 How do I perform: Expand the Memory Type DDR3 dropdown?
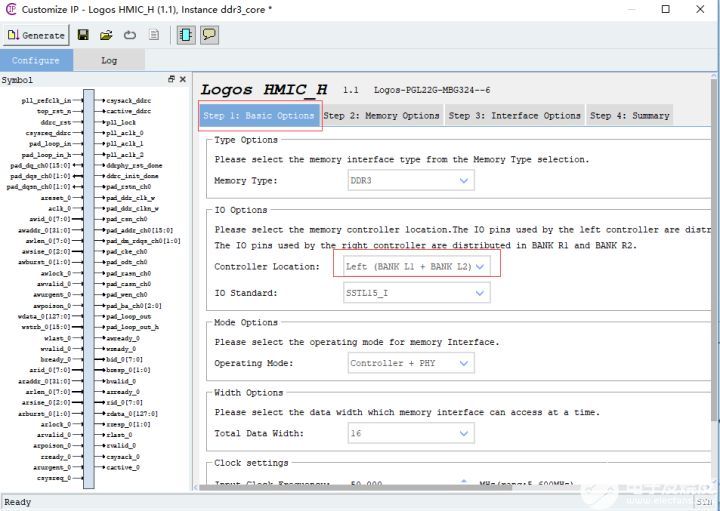(411, 180)
